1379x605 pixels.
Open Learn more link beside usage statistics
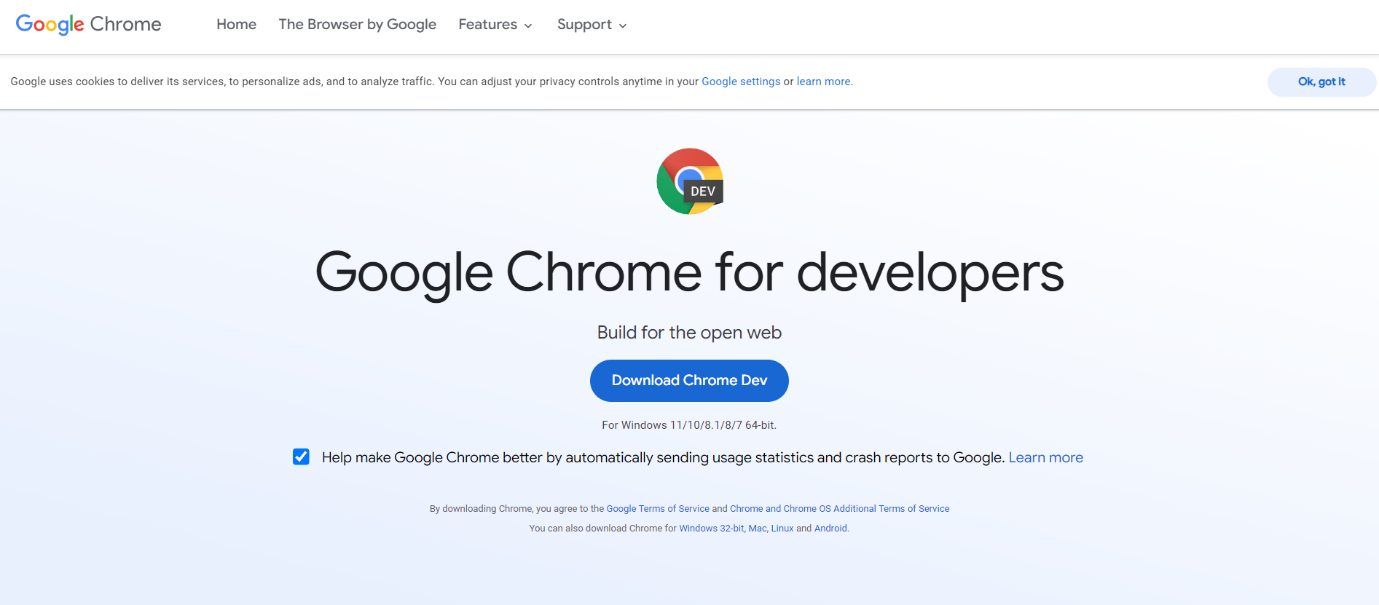click(1046, 457)
